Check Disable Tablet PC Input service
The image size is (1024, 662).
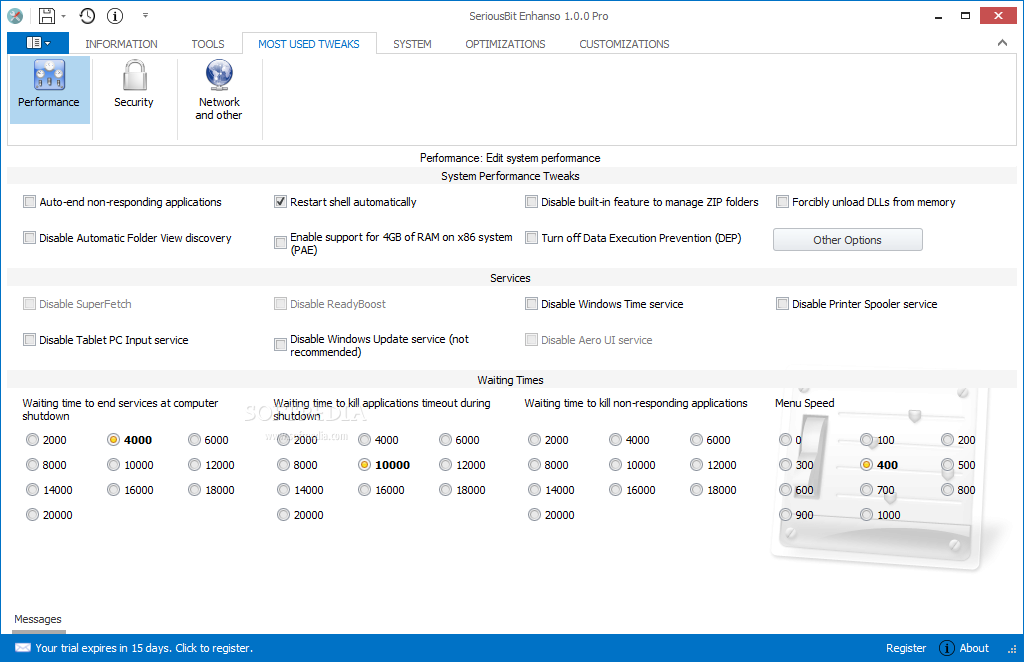(x=29, y=339)
